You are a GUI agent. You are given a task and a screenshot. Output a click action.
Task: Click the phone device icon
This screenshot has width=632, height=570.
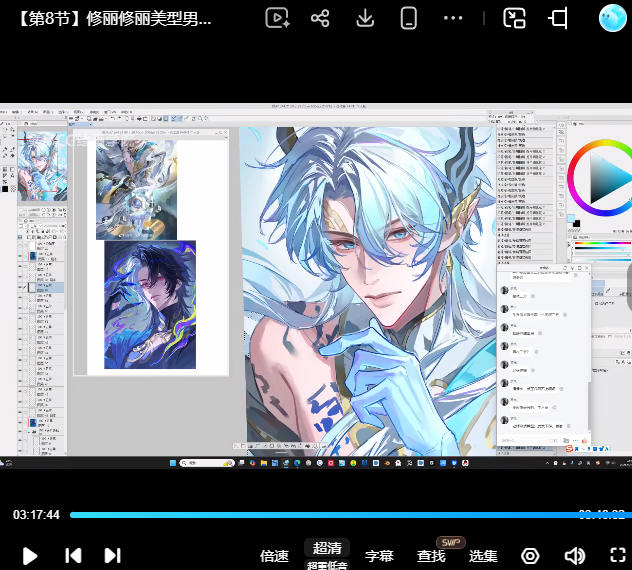pyautogui.click(x=408, y=19)
